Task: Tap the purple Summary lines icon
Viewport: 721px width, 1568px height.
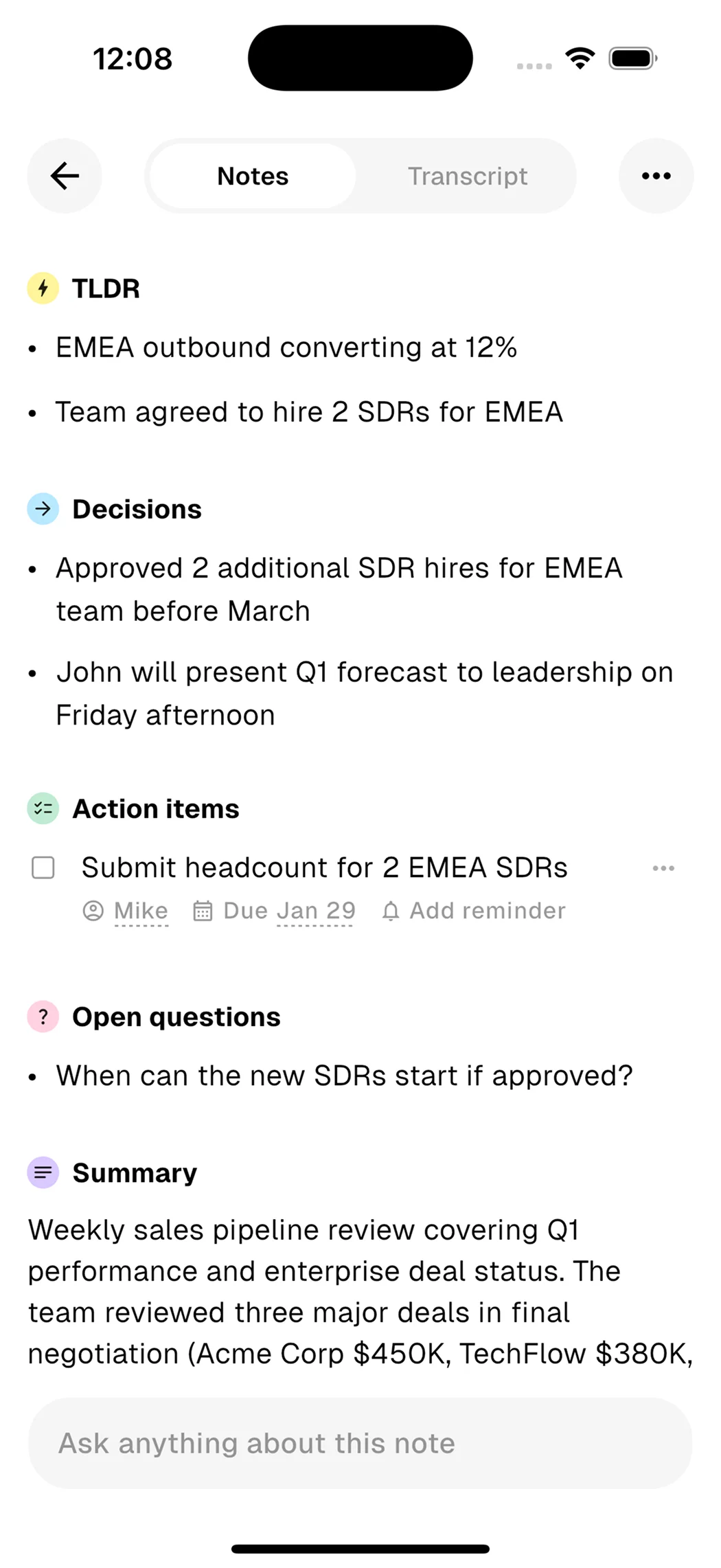Action: (43, 1172)
